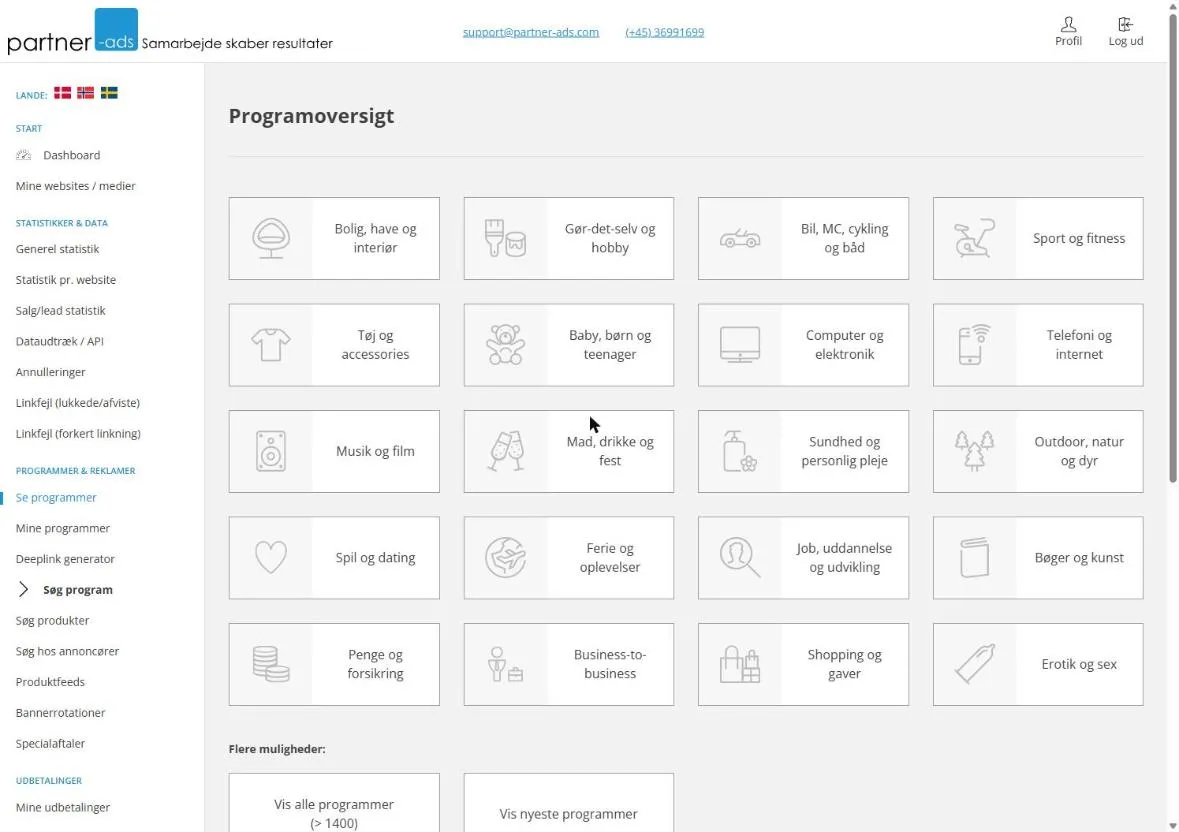Click the STATISTIKKER & DATA section label
Screen dimensions: 1179x832
pos(62,223)
